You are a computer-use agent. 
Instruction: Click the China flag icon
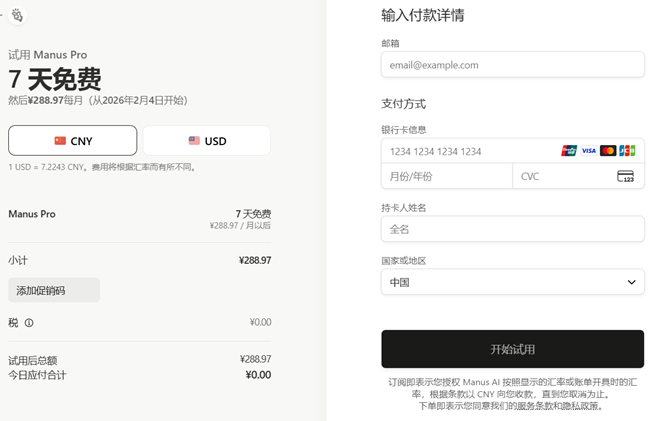(60, 141)
